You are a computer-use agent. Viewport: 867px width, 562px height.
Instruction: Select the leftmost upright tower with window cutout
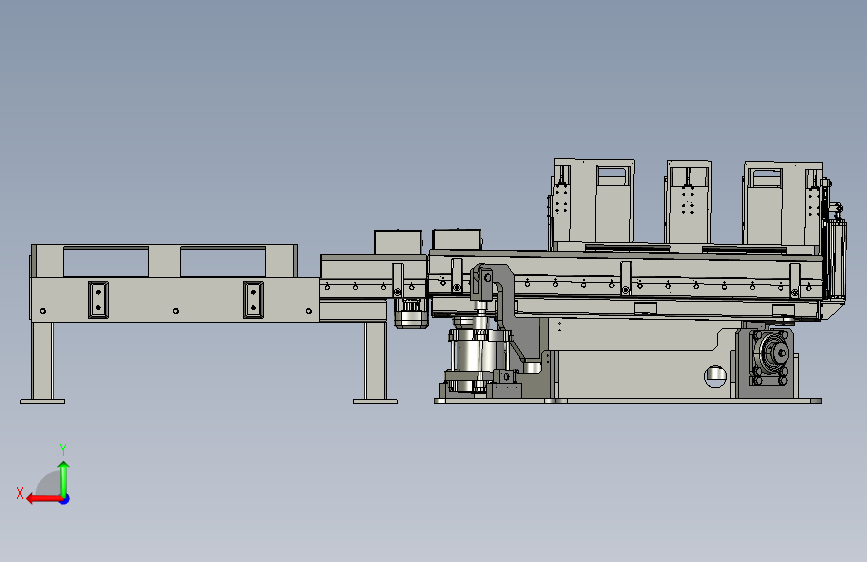point(593,201)
